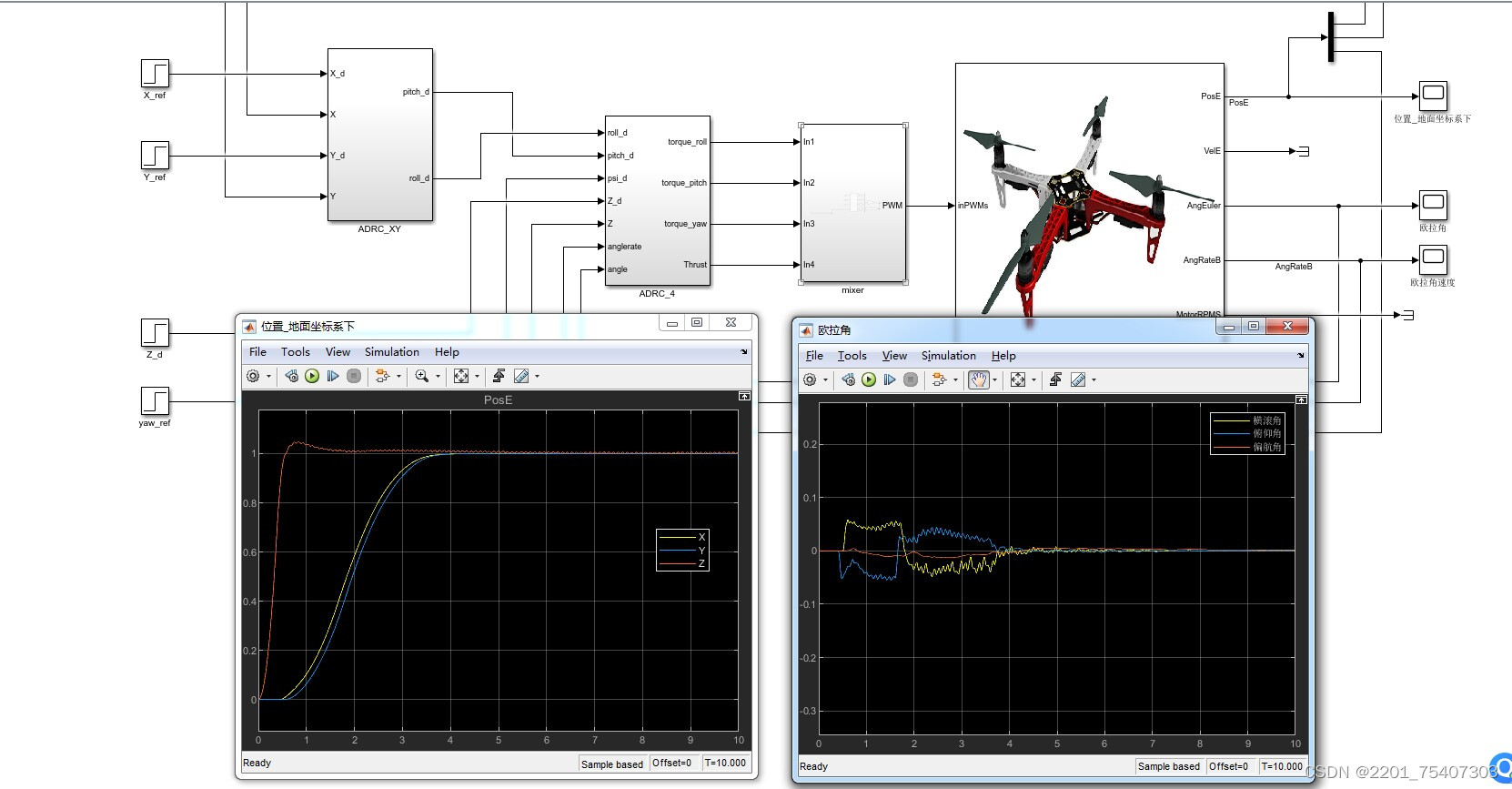
Task: Open cursor measurements in 欧拉角 scope
Action: [x=1078, y=379]
